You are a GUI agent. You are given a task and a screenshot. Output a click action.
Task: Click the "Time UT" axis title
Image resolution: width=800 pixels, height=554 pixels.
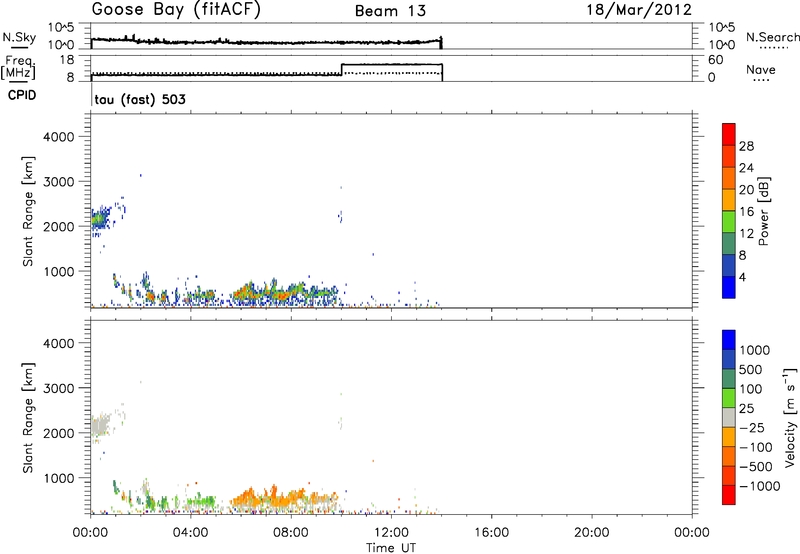(x=391, y=548)
